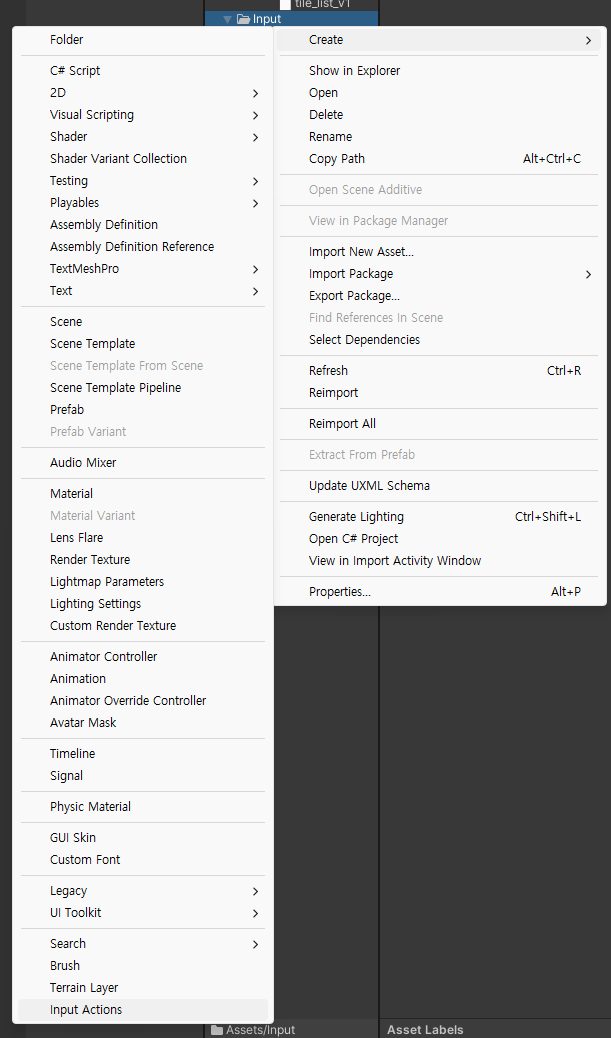611x1038 pixels.
Task: Click Generate Lighting
Action: tap(439, 516)
